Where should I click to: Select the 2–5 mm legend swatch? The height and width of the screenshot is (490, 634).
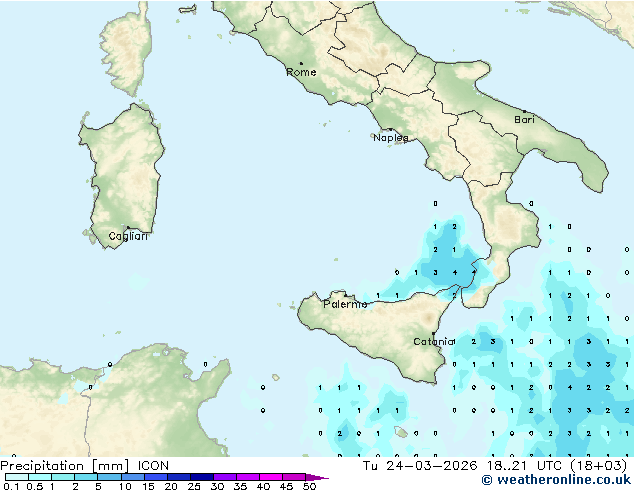tap(86, 477)
